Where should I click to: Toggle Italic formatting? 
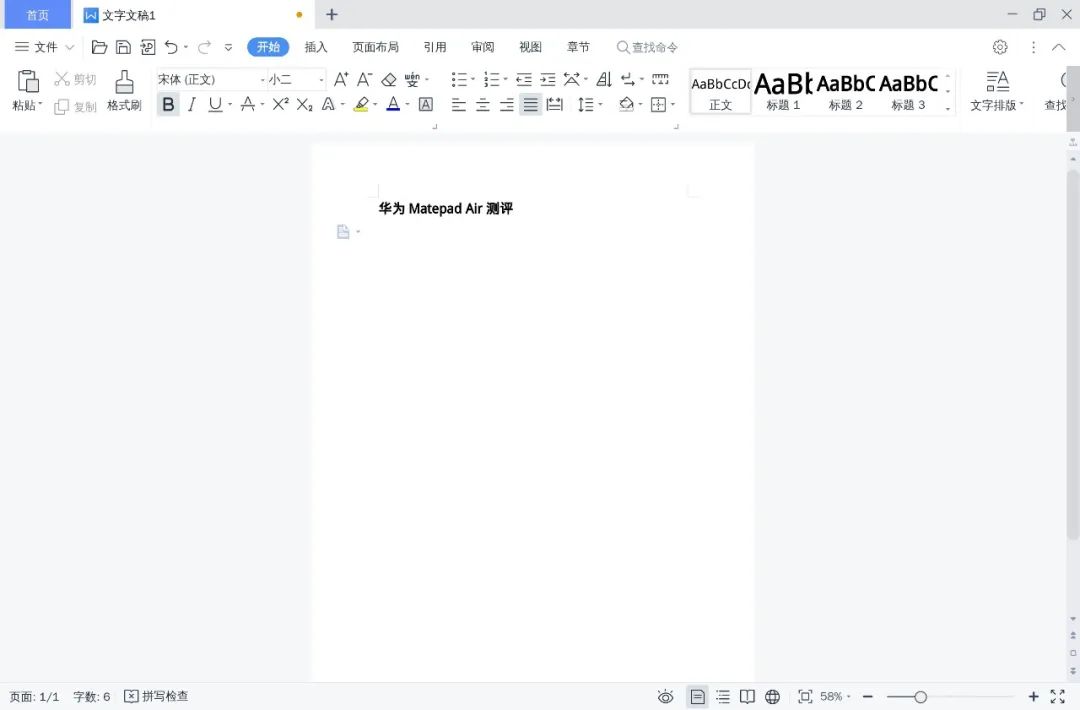coord(192,105)
